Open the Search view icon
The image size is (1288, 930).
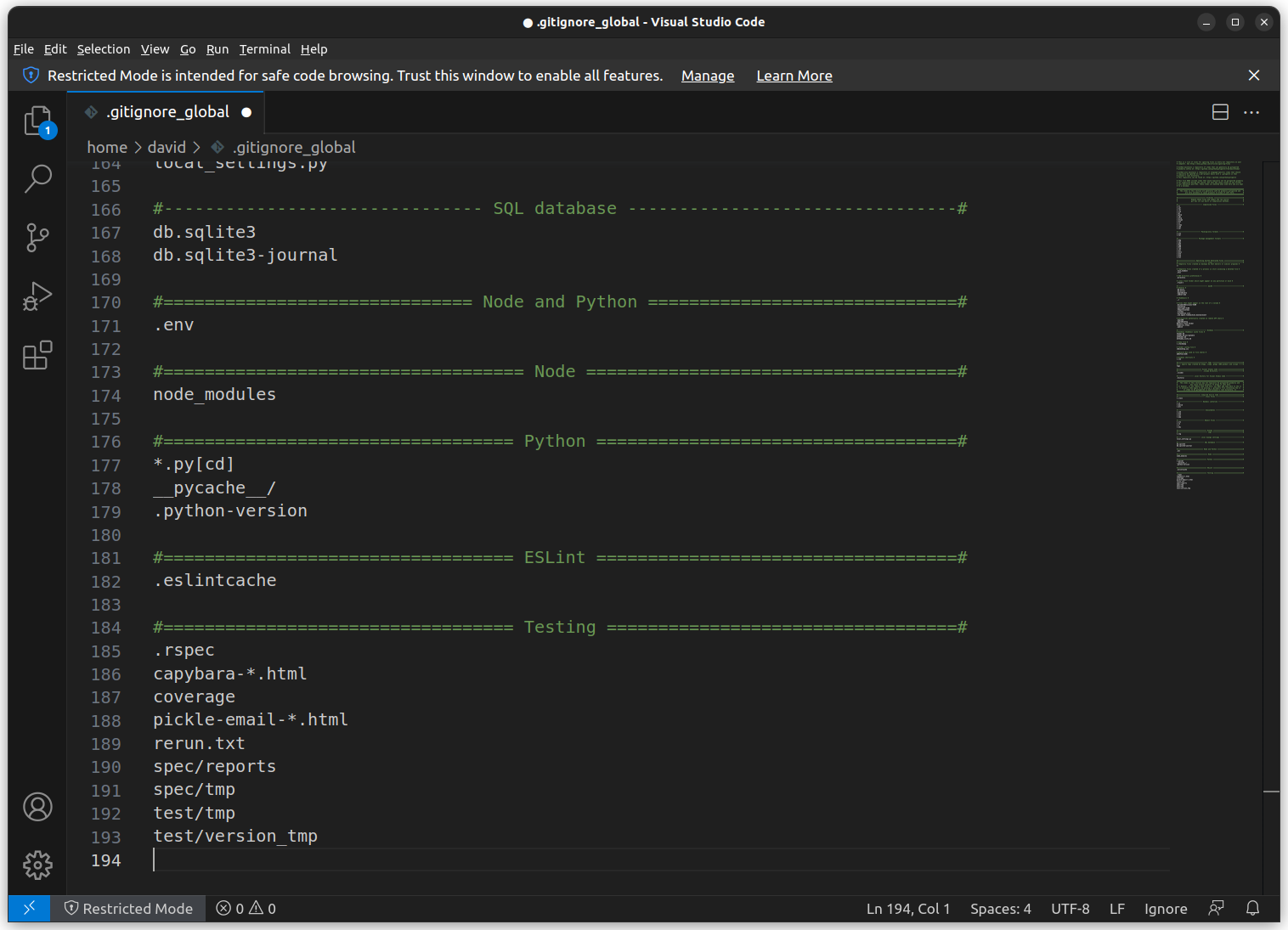coord(37,178)
